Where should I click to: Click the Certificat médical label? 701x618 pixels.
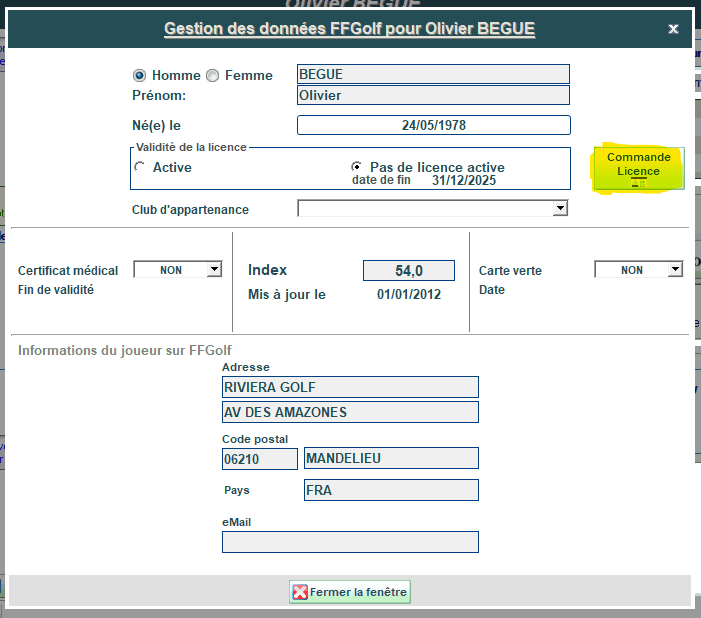(x=68, y=271)
